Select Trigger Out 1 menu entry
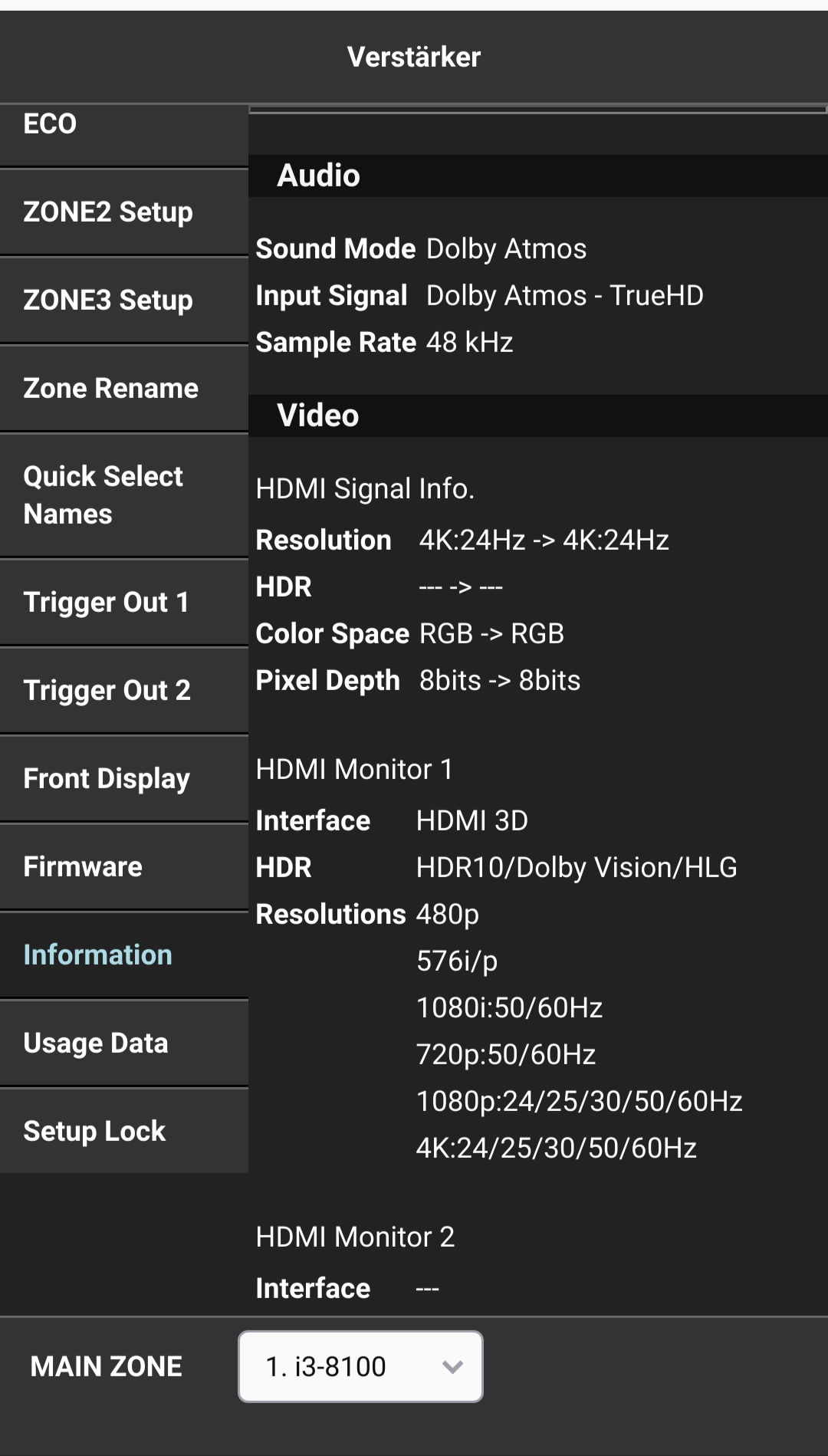Viewport: 828px width, 1456px height. click(x=123, y=603)
